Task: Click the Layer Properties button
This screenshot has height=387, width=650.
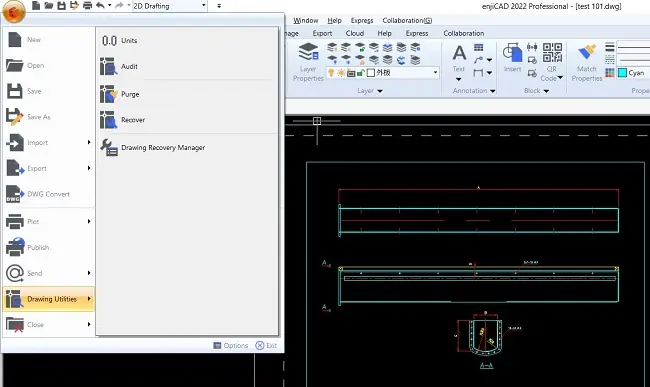Action: (x=308, y=62)
